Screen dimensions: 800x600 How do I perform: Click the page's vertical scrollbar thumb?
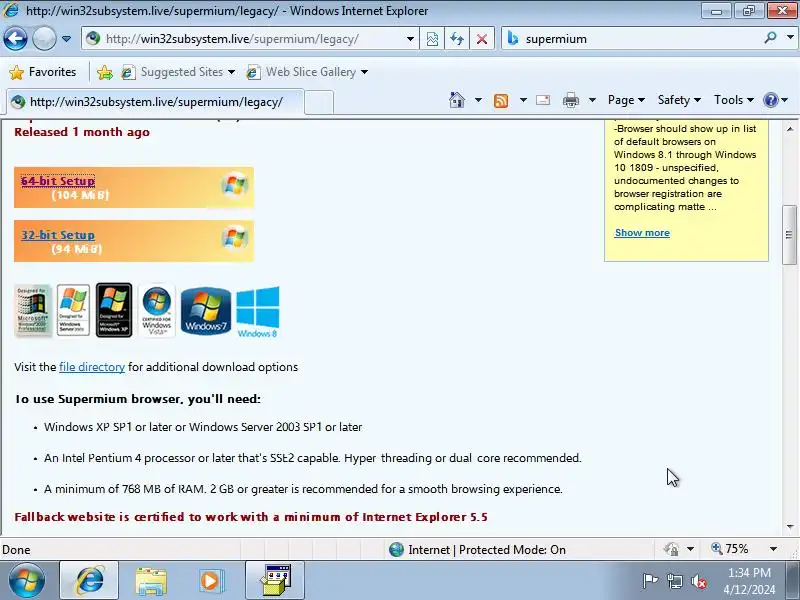(789, 235)
